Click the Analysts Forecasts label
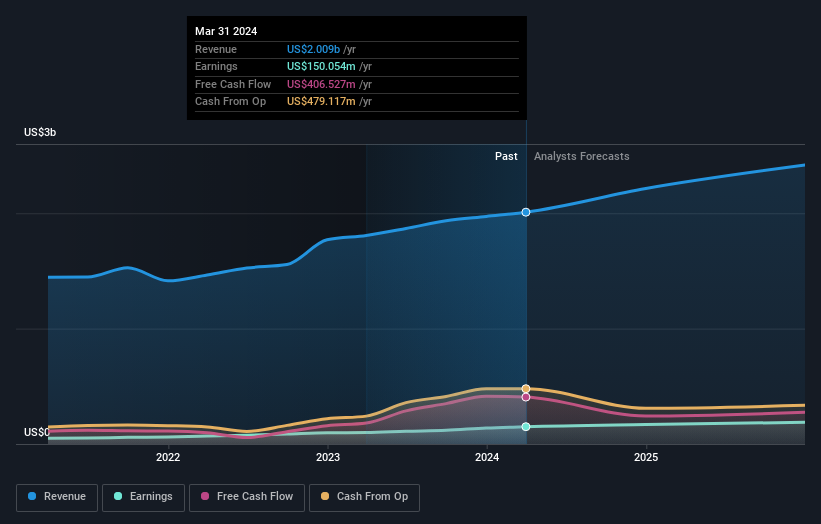Viewport: 821px width, 524px height. 582,156
